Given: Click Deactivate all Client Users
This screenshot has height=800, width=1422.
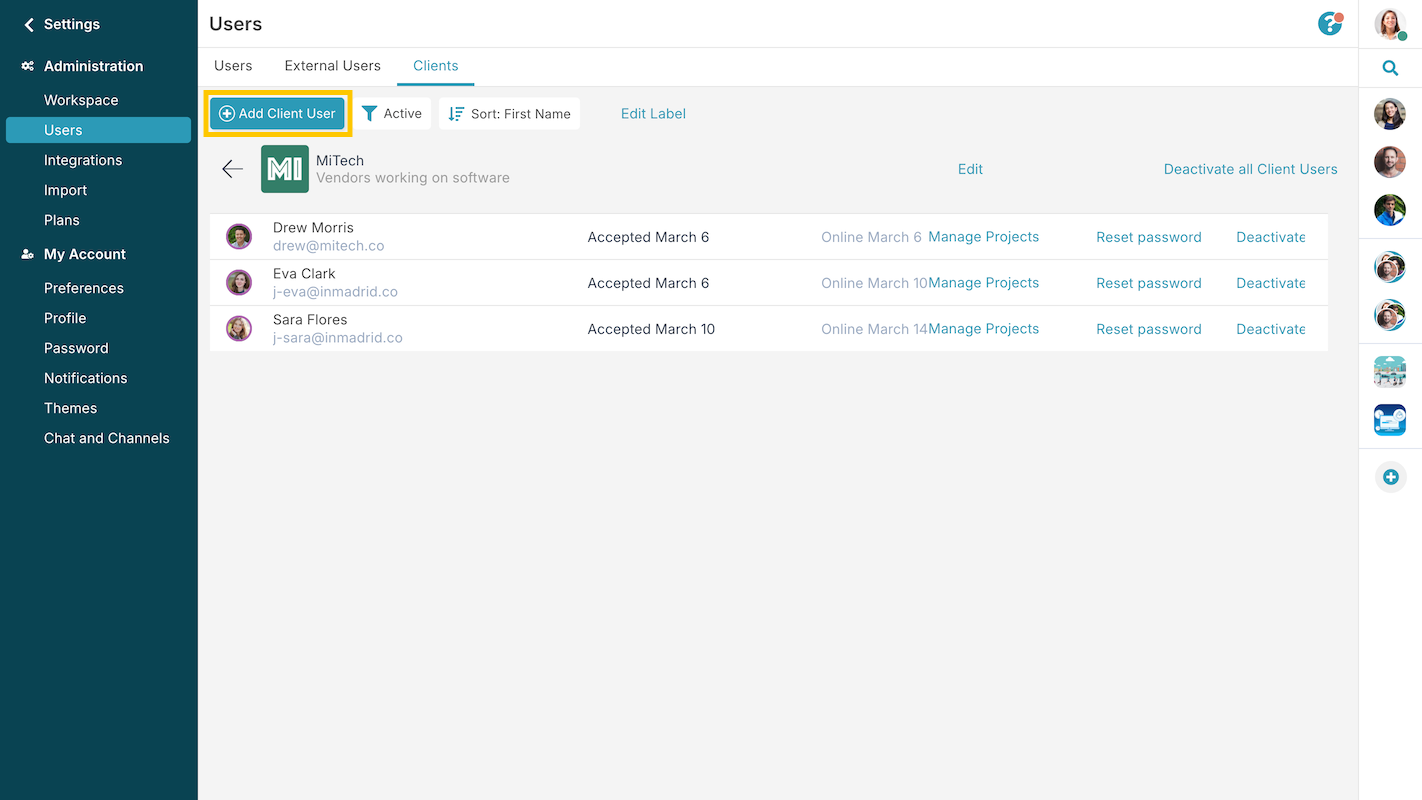Looking at the screenshot, I should coord(1250,169).
